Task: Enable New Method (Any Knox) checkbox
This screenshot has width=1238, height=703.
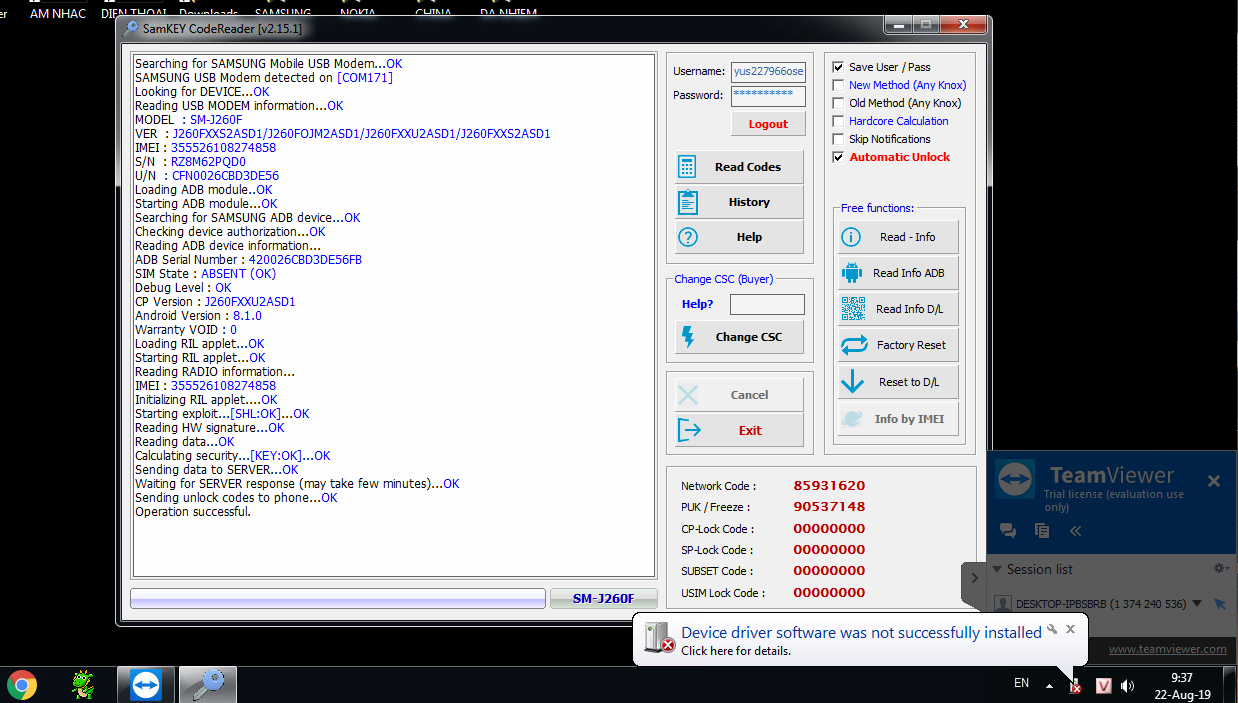Action: click(838, 85)
